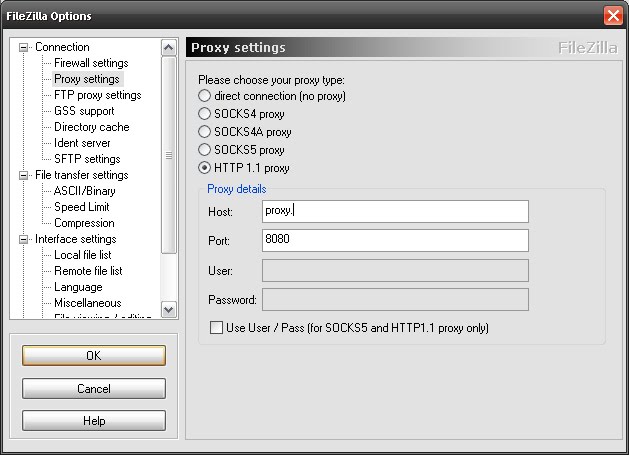Open Help for the options dialog
Screen dimensions: 629x455
(x=94, y=420)
